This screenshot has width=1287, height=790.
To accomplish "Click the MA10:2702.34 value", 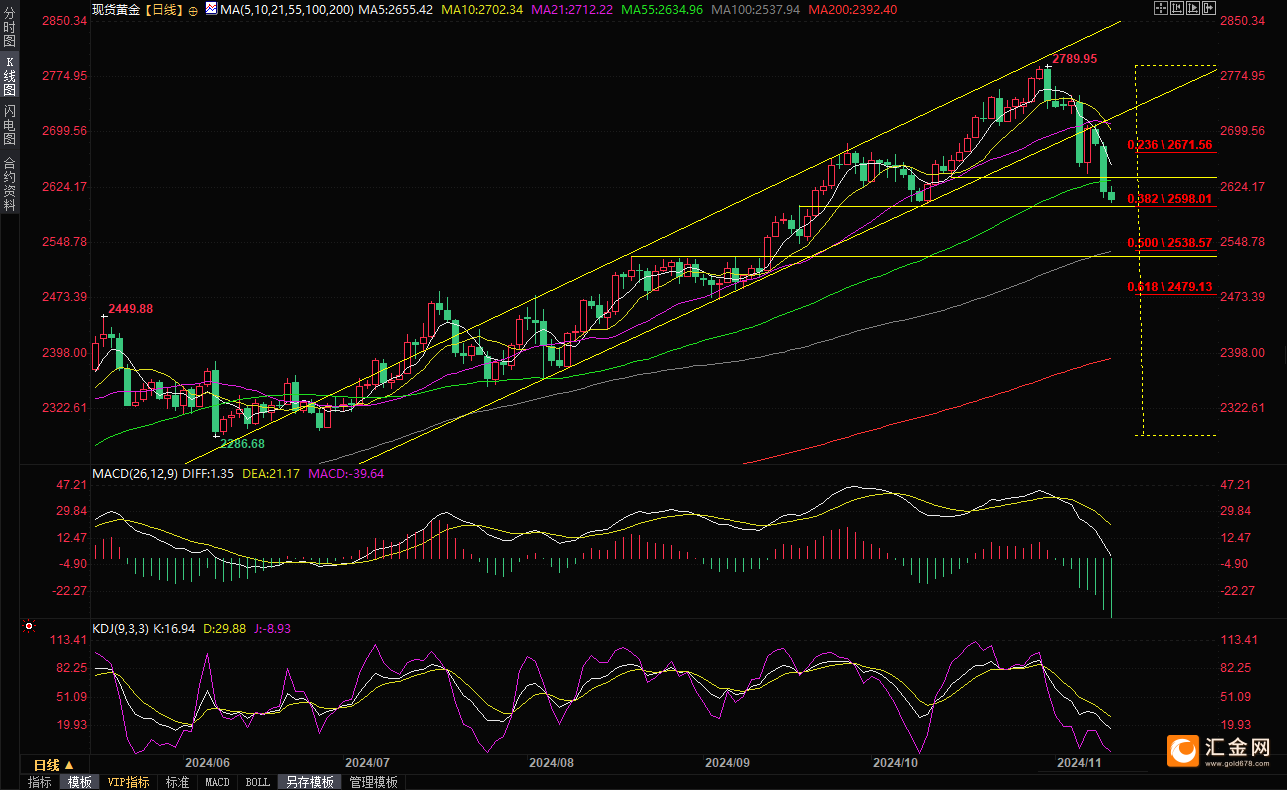I will (482, 9).
